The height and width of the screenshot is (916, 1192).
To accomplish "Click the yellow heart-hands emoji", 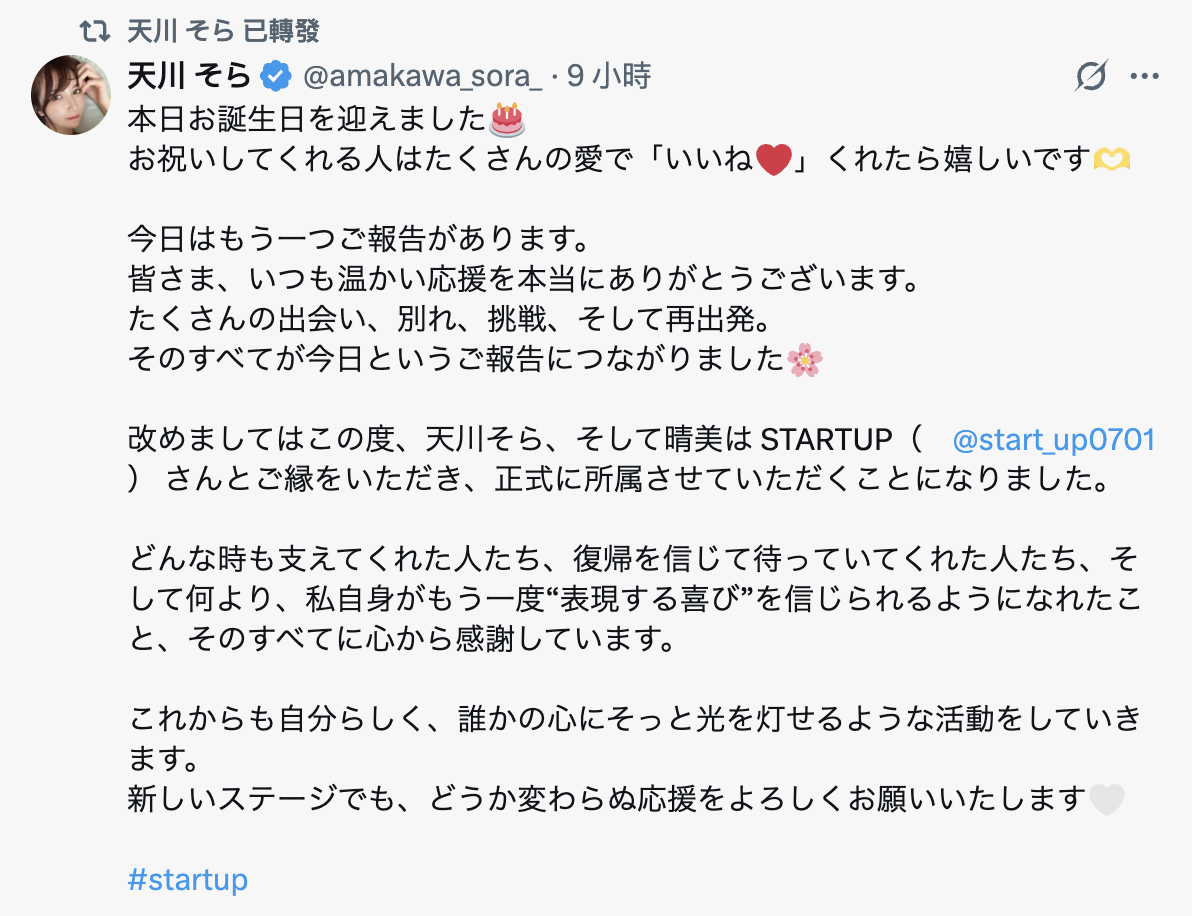I will pyautogui.click(x=1110, y=160).
